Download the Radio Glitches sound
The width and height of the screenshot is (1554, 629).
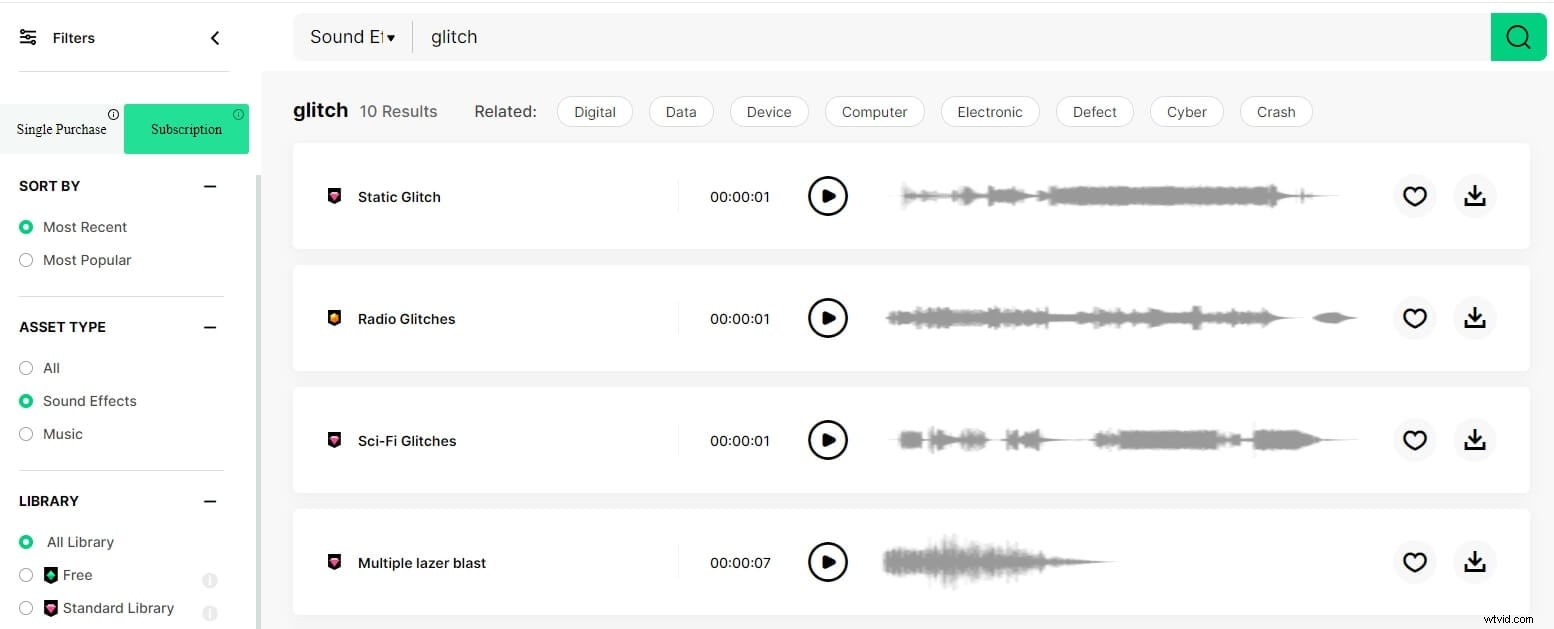coord(1474,318)
